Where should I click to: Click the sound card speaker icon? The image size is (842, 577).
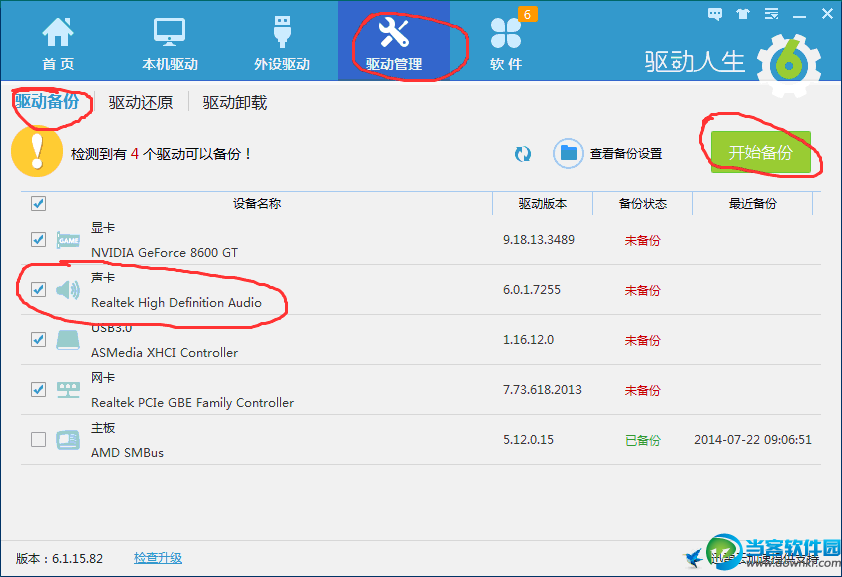point(68,290)
